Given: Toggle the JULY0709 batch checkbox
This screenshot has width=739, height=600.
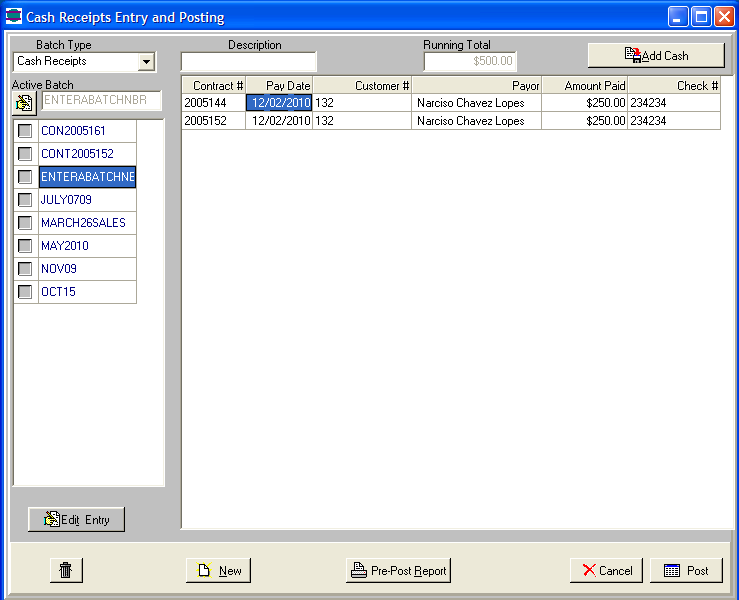Looking at the screenshot, I should click(25, 200).
